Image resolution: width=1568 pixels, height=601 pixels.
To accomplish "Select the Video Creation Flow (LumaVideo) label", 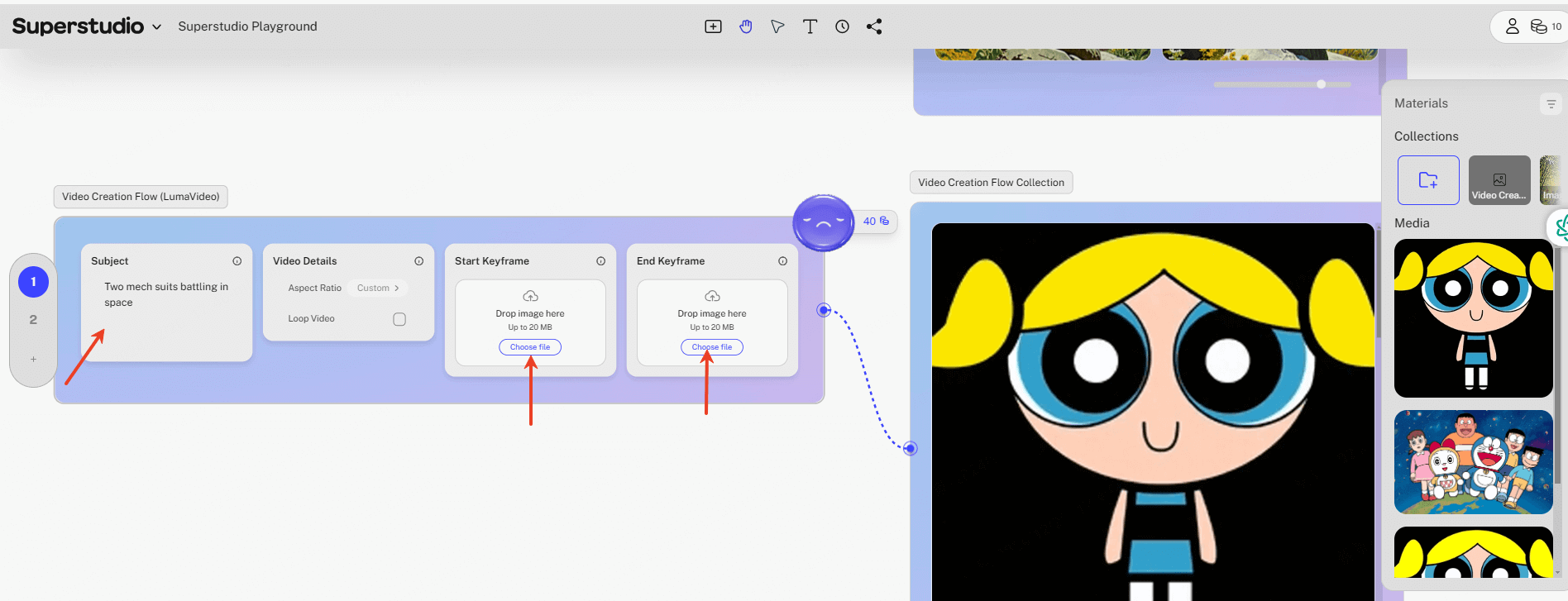I will [x=141, y=197].
